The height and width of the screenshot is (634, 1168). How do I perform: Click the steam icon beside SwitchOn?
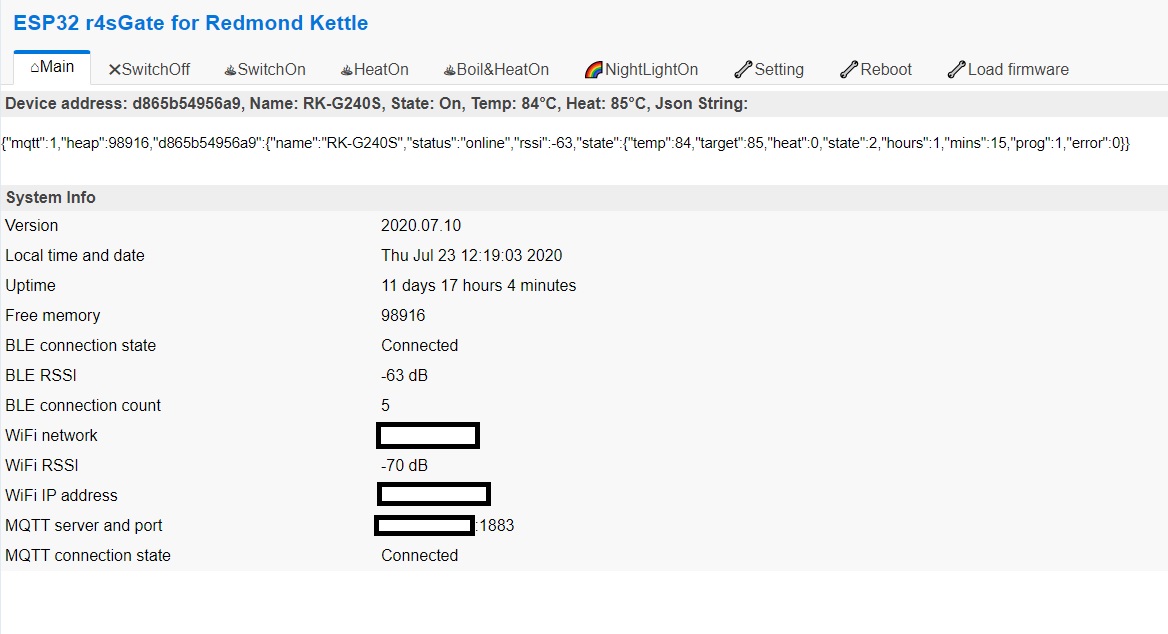(x=230, y=70)
